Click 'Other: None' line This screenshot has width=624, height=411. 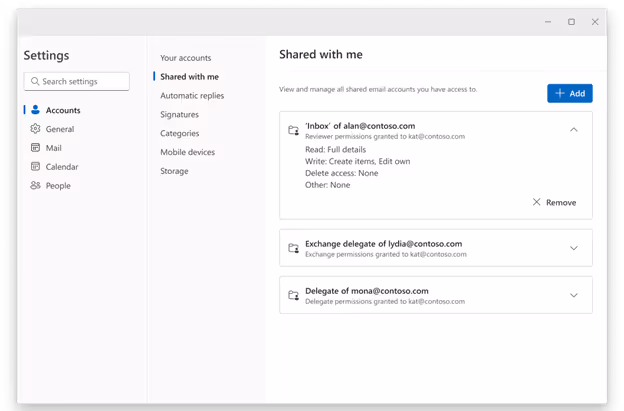click(327, 185)
